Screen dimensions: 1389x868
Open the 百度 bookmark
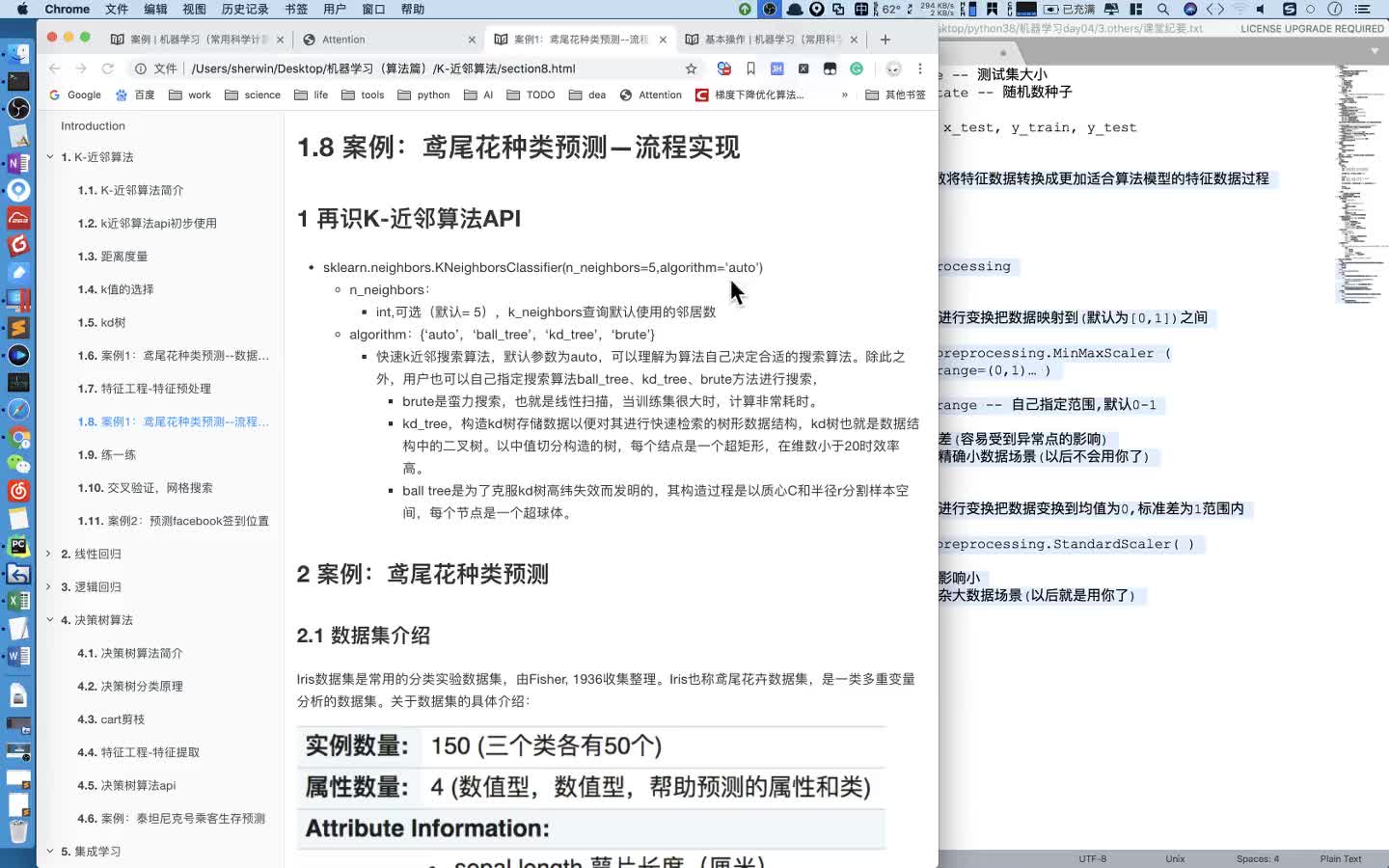135,95
